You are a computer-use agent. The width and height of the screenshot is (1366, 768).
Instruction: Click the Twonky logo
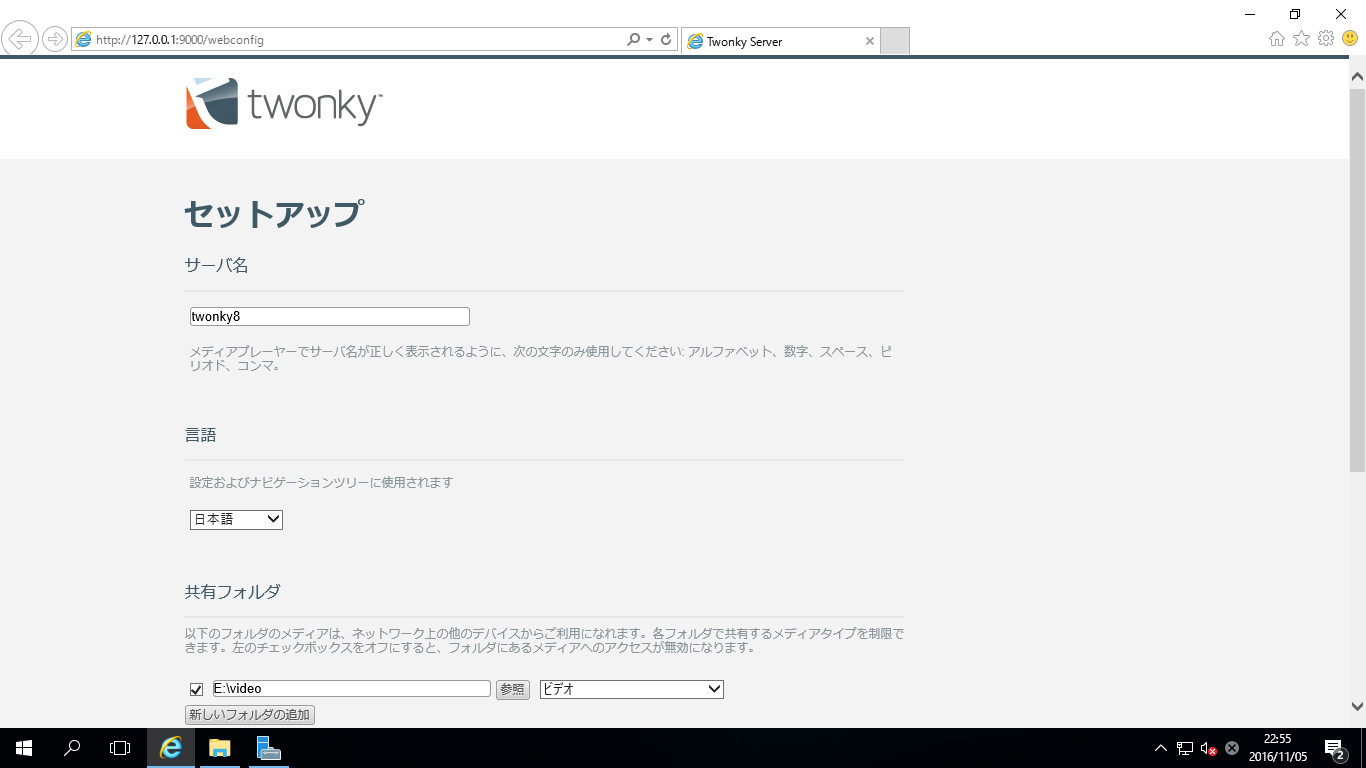284,103
